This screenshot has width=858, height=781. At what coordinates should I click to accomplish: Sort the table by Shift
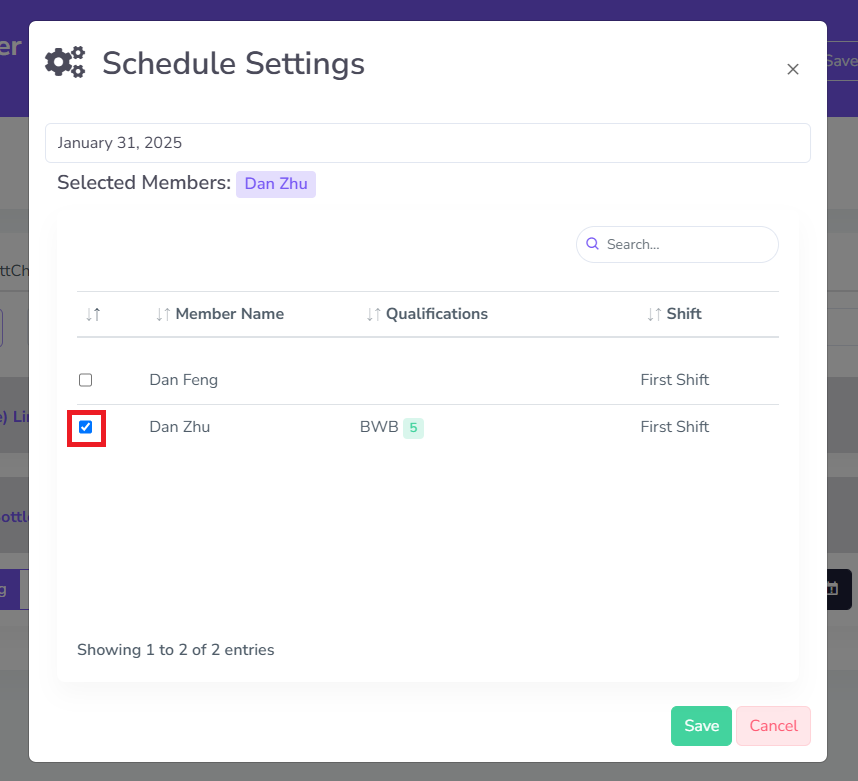[x=683, y=314]
